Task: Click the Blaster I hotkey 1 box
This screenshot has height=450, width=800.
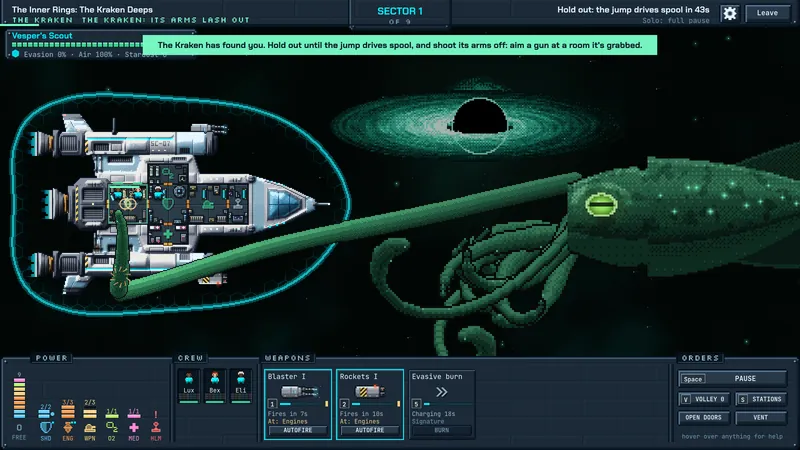Action: pyautogui.click(x=272, y=404)
